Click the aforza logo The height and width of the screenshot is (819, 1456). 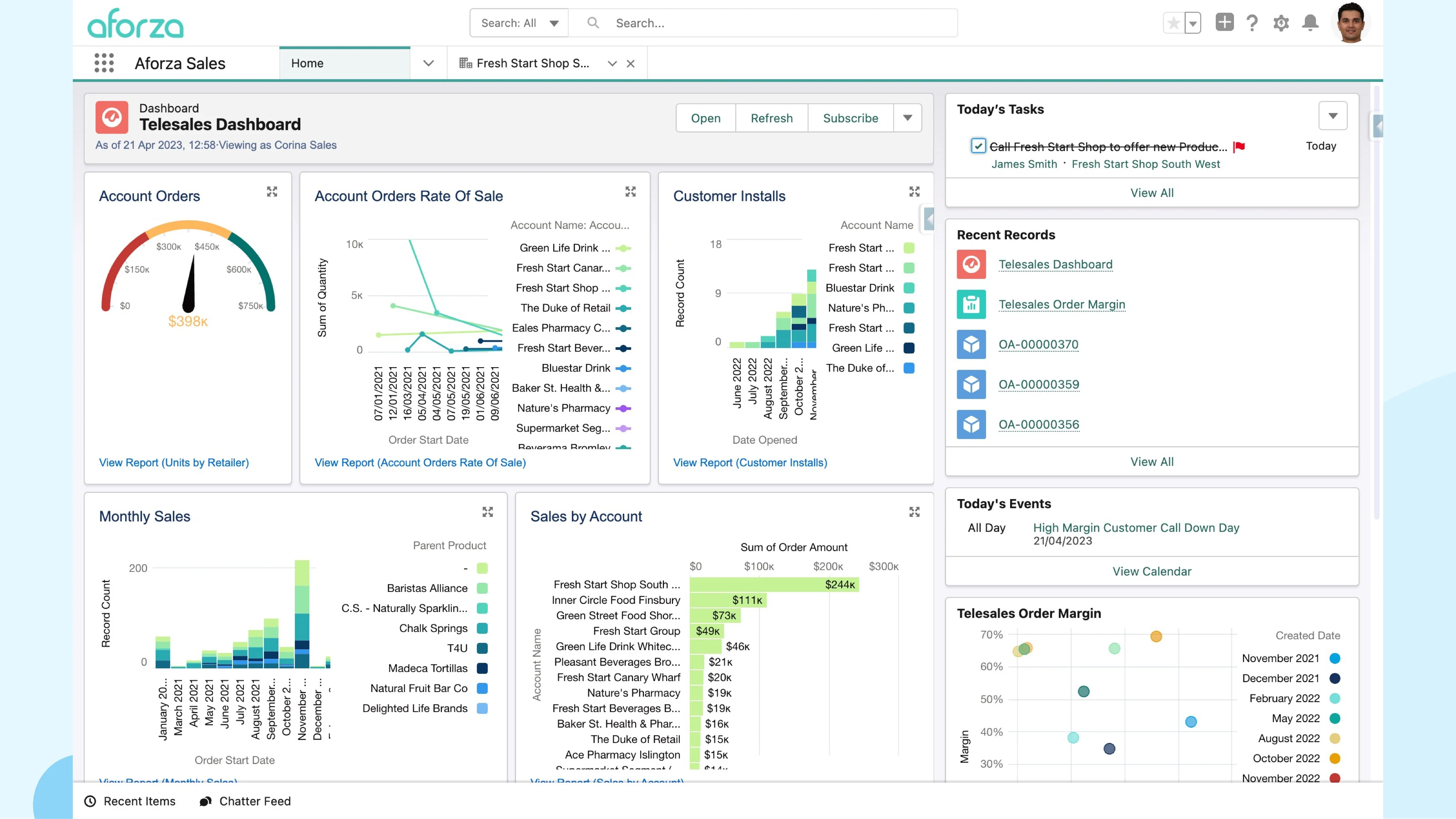click(x=136, y=23)
